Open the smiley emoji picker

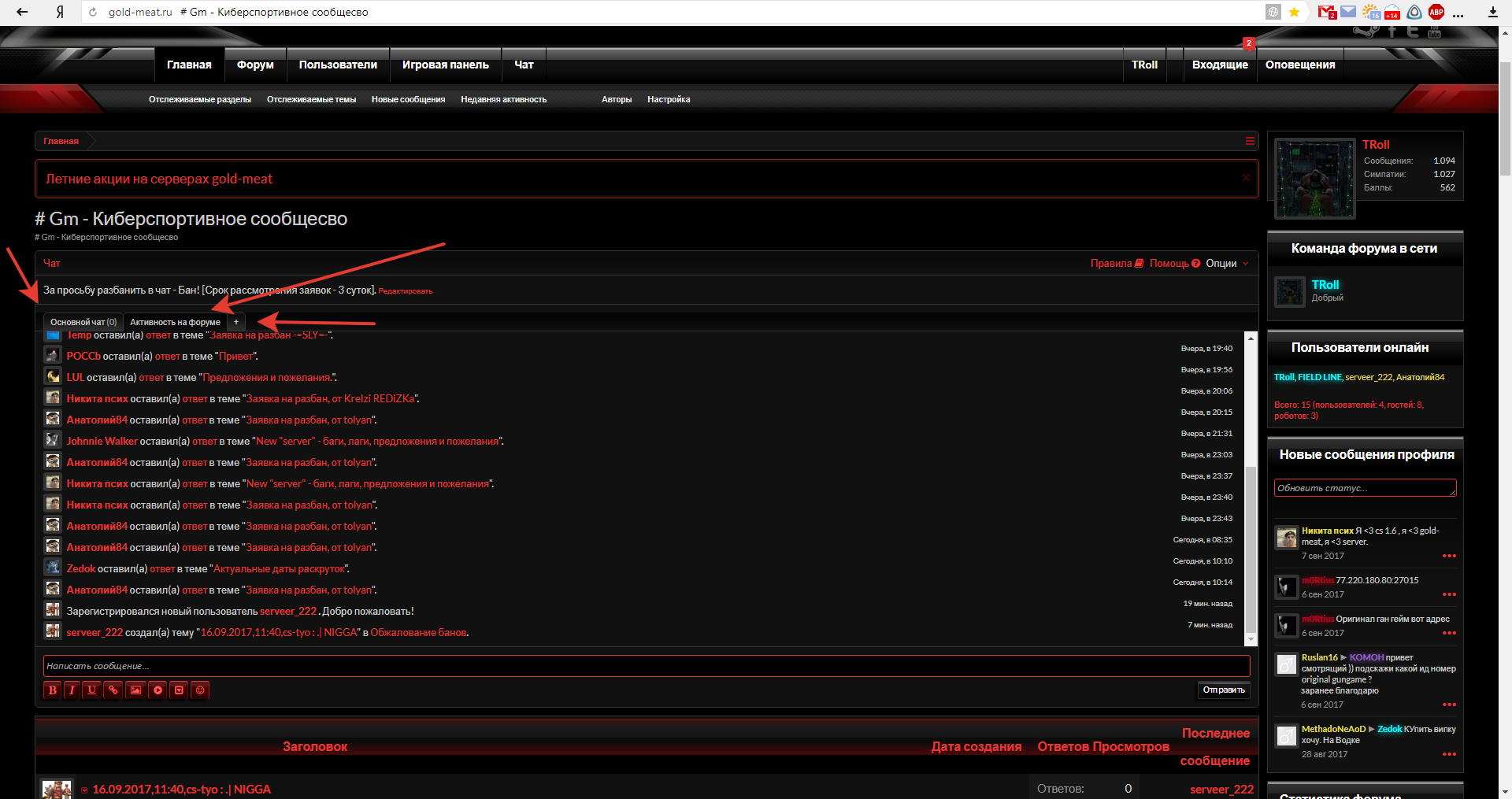point(200,690)
